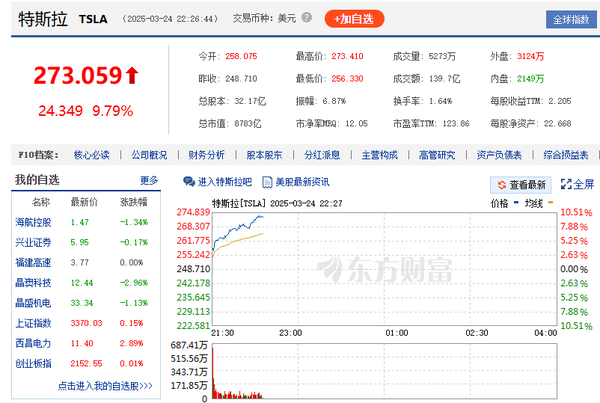Click 上证指数 value 3370.03
Image resolution: width=600 pixels, height=403 pixels.
86,323
